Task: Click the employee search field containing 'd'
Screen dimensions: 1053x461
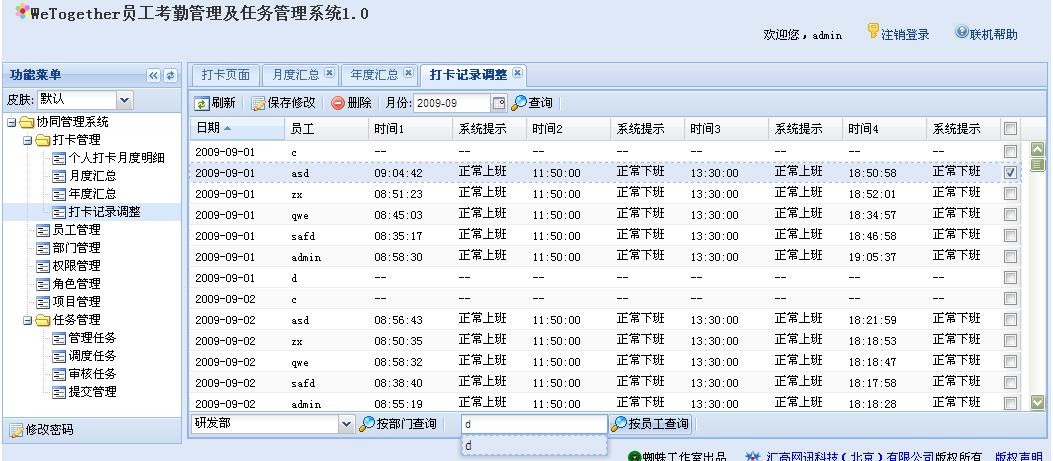Action: [x=534, y=425]
